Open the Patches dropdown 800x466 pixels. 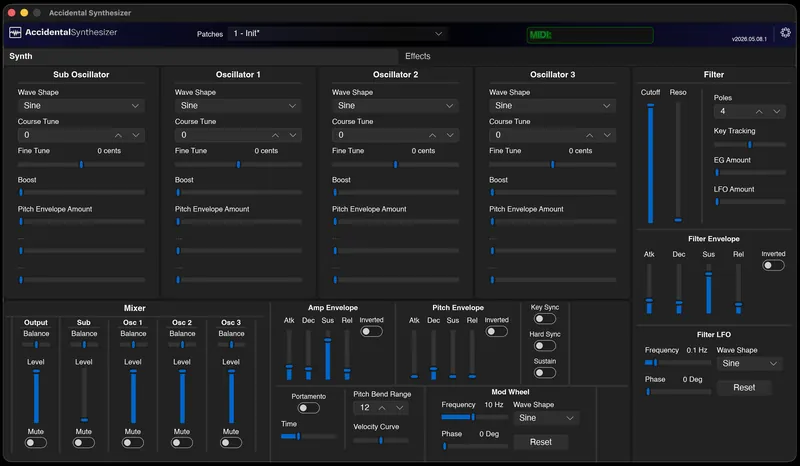click(338, 34)
